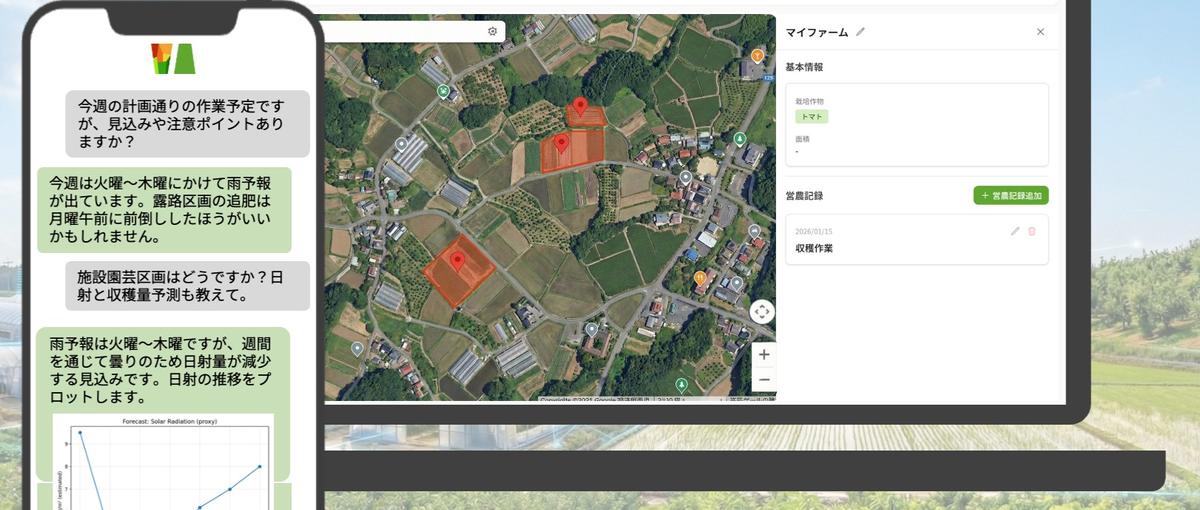Click the 2026/01/15 record date

(814, 232)
